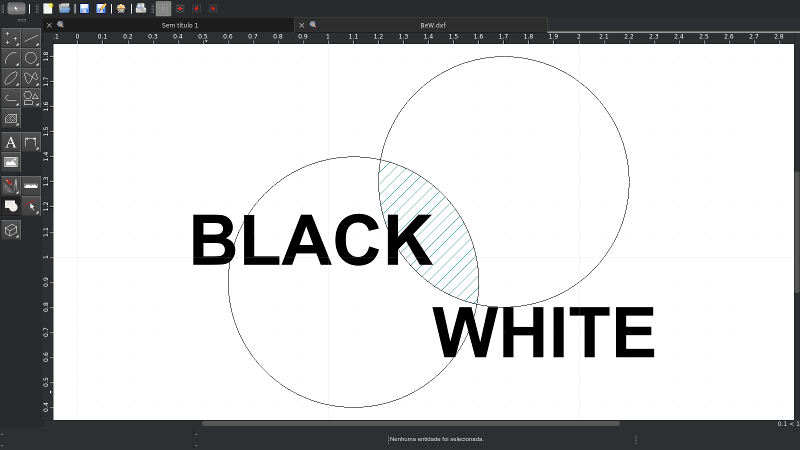This screenshot has height=450, width=800.
Task: Open the Circle tools dropdown
Action: point(31,58)
